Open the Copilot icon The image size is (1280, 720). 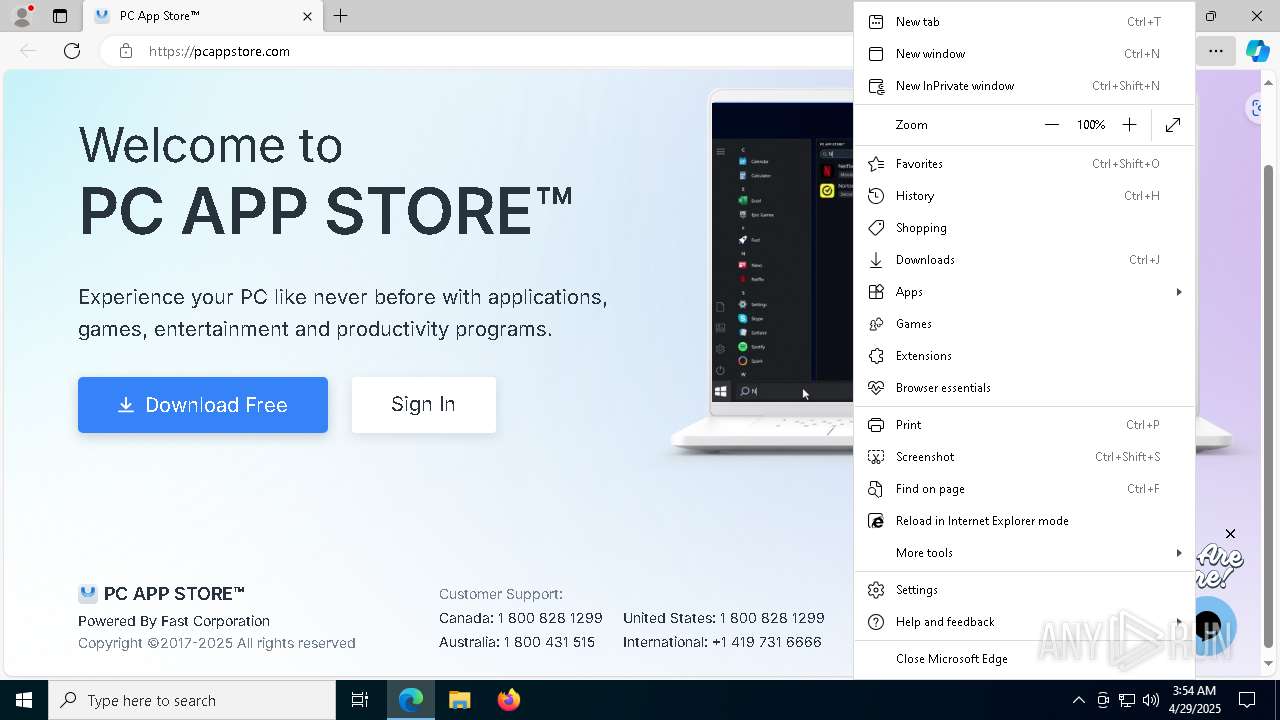point(1258,51)
